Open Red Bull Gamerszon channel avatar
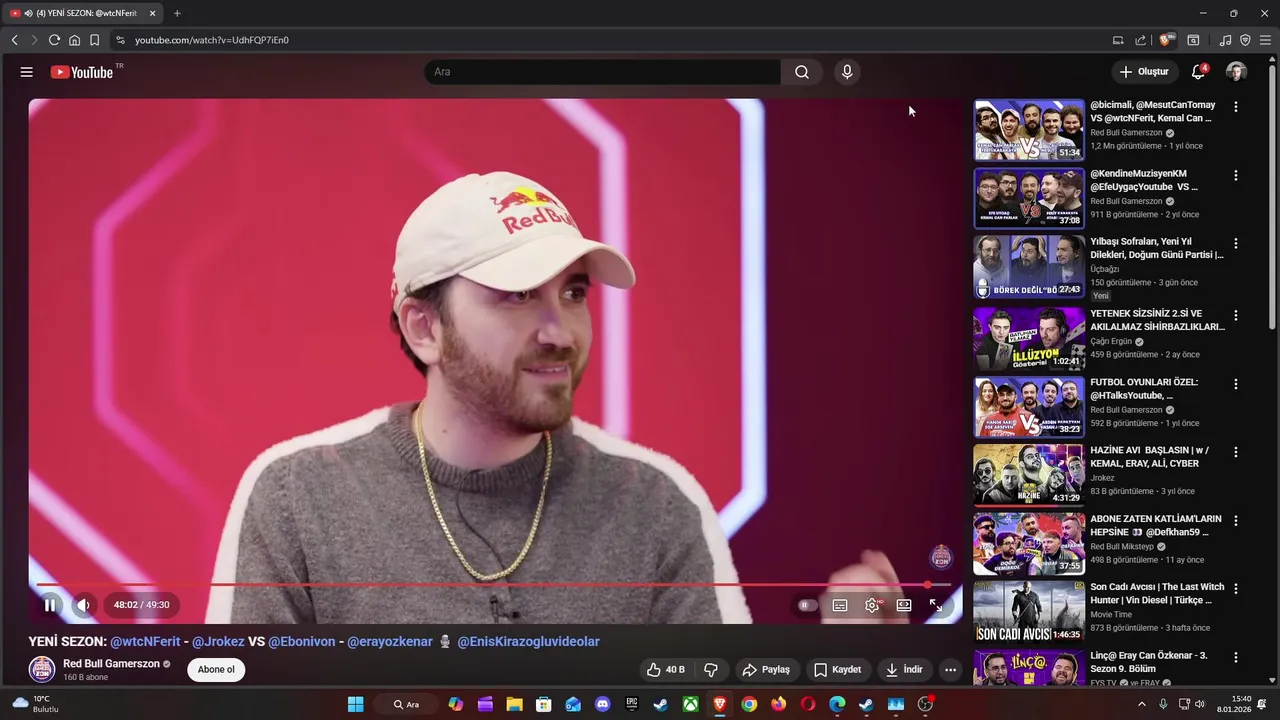This screenshot has width=1280, height=720. [42, 669]
